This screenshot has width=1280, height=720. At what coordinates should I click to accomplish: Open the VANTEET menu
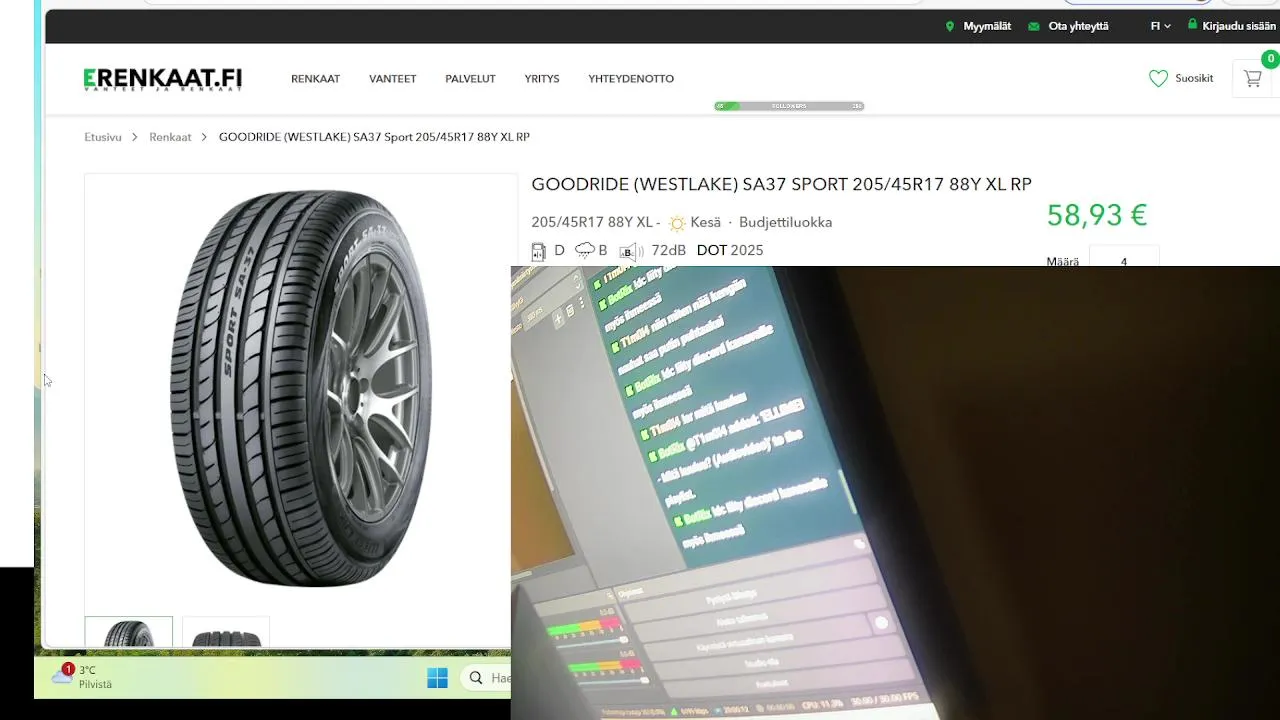pos(392,79)
